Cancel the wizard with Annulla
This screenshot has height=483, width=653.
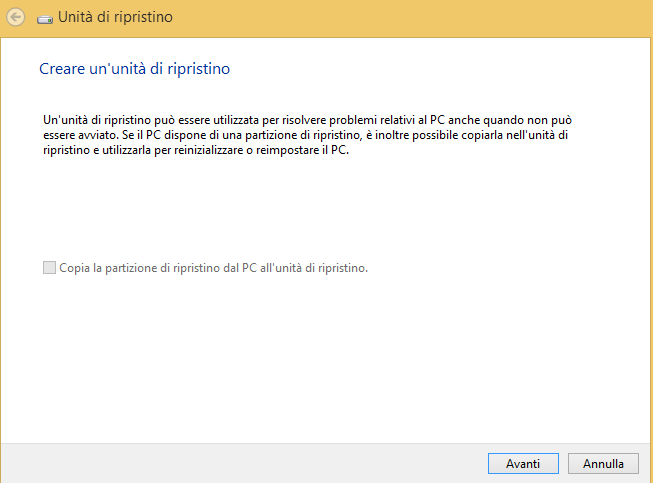pos(603,463)
